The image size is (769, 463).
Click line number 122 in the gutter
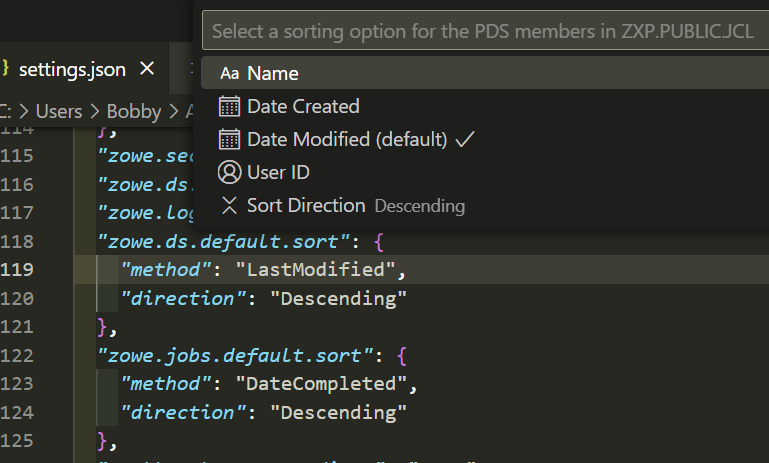17,355
